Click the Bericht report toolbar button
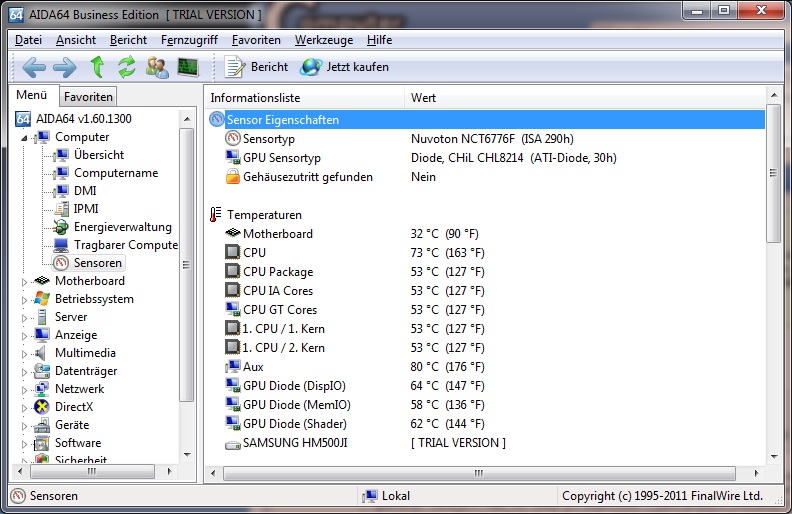792x514 pixels. coord(256,67)
